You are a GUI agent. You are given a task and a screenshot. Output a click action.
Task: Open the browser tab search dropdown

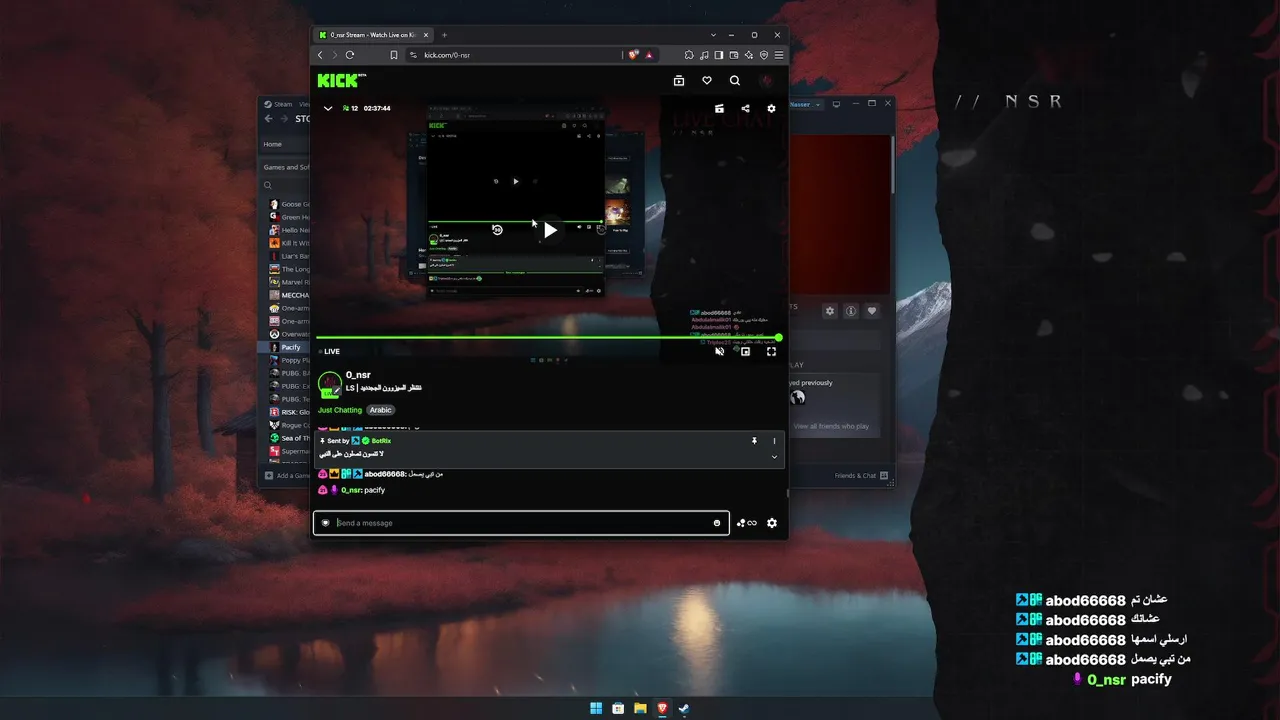(713, 35)
